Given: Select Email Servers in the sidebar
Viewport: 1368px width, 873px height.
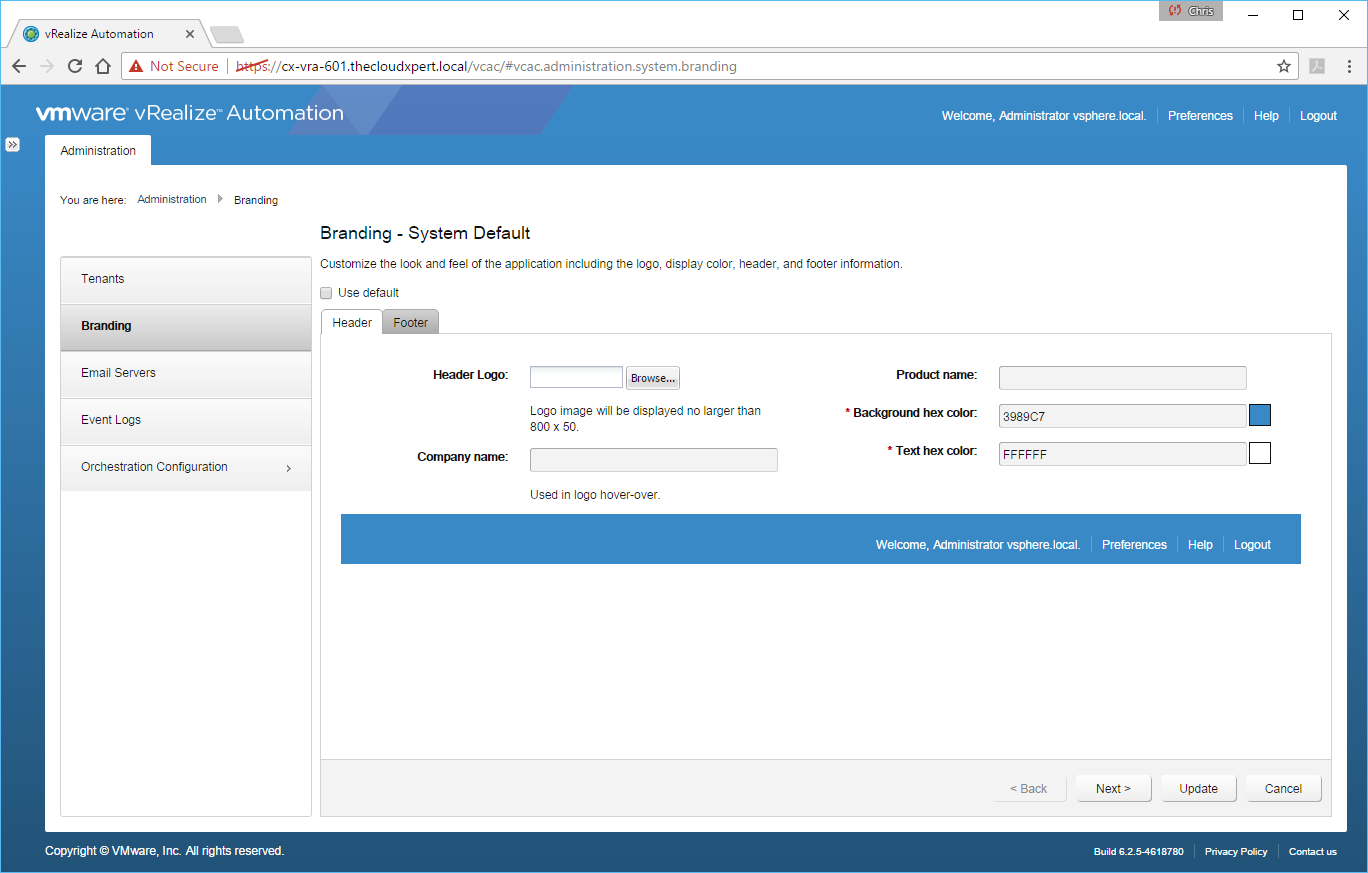Looking at the screenshot, I should pos(185,373).
